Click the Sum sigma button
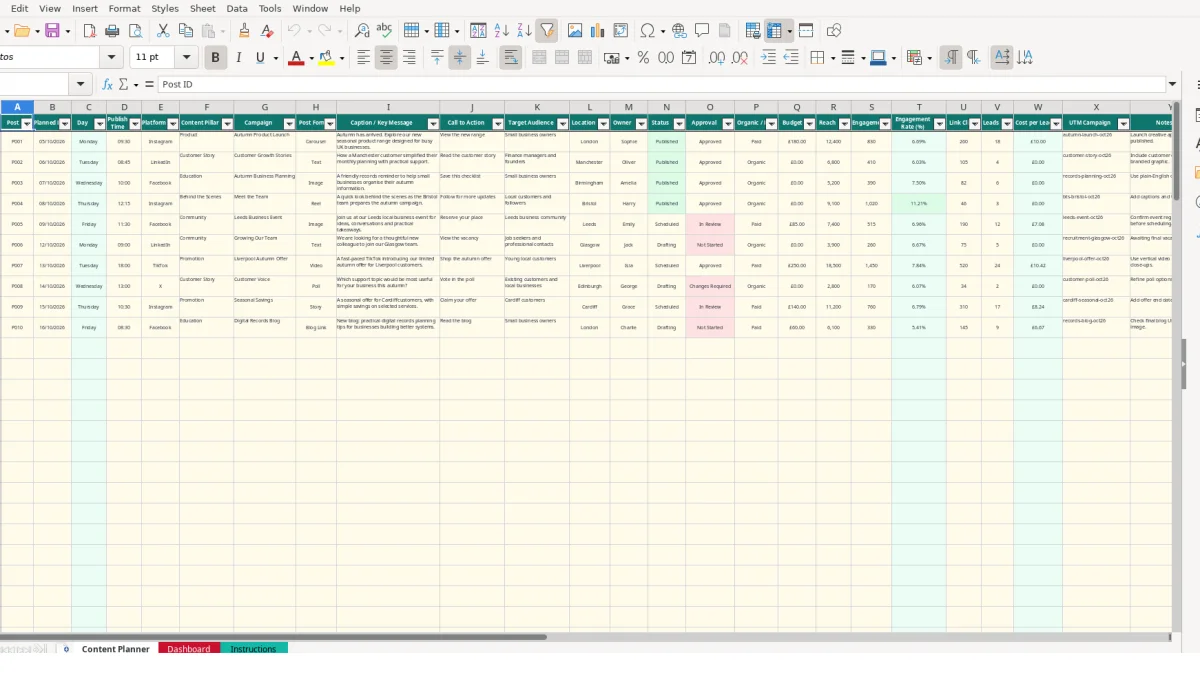The image size is (1200, 675). coord(124,85)
